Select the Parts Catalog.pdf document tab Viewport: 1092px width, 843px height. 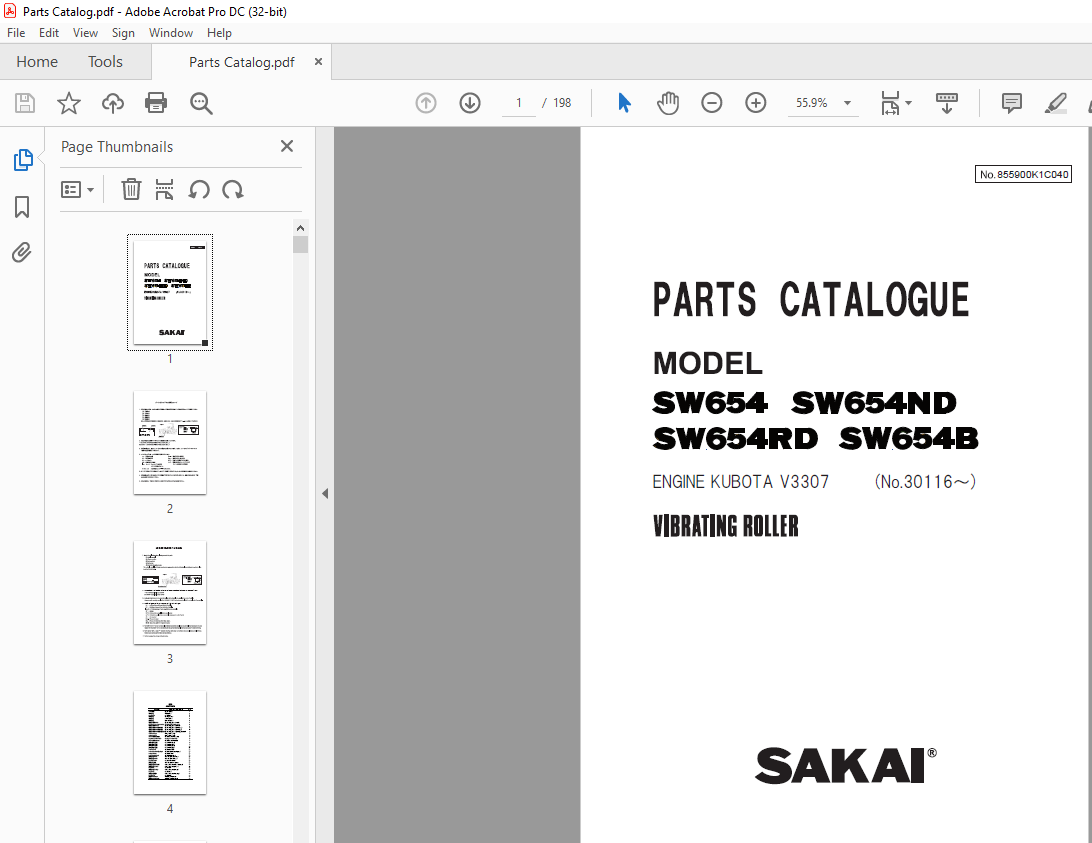[x=242, y=62]
